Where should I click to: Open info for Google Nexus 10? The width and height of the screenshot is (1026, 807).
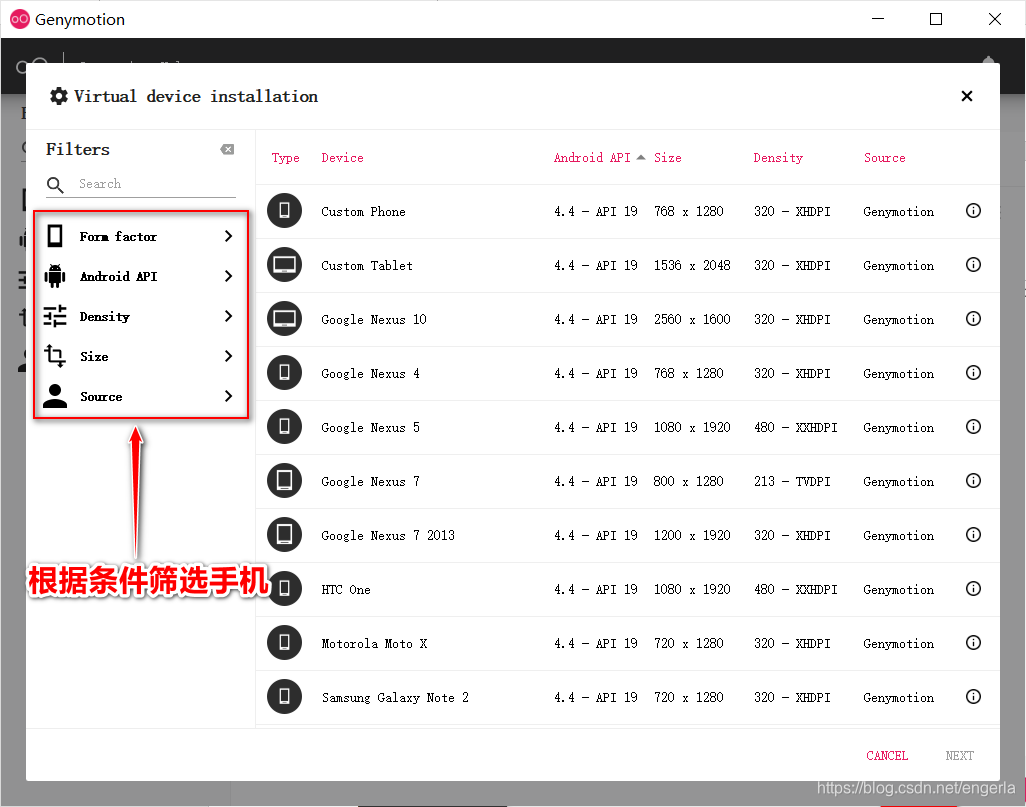973,319
